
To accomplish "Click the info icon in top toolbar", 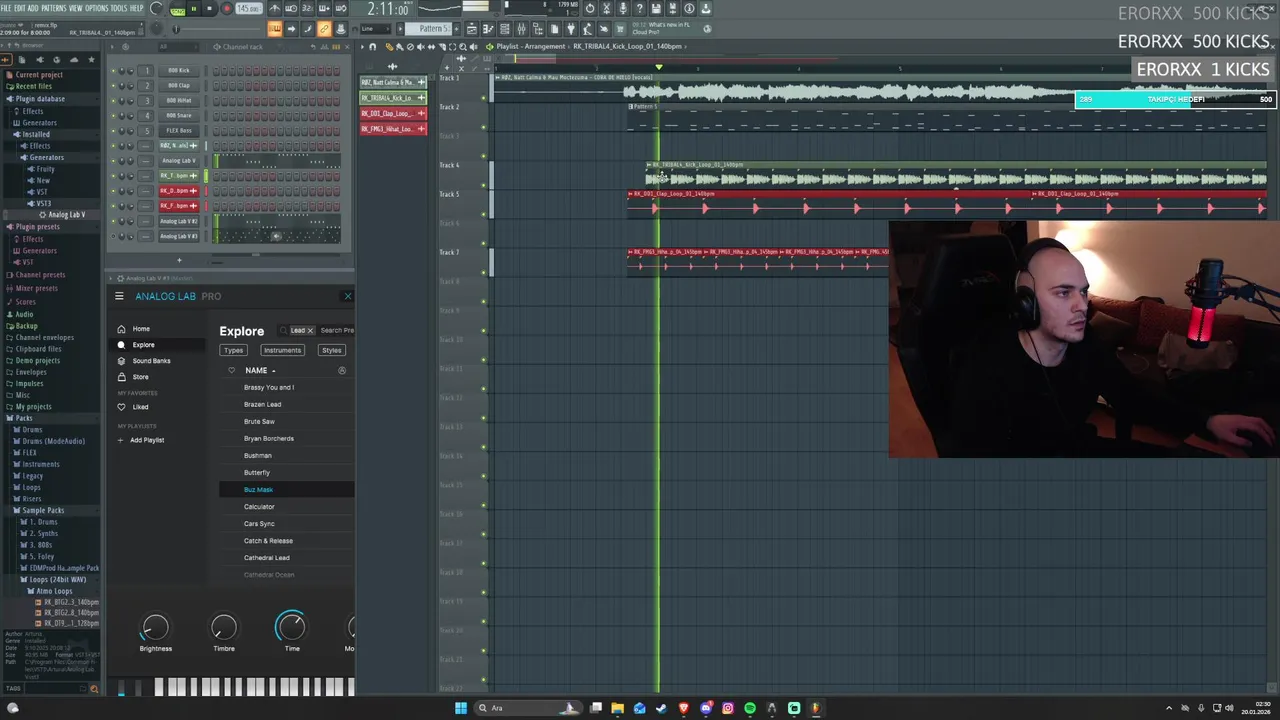I will (x=689, y=8).
